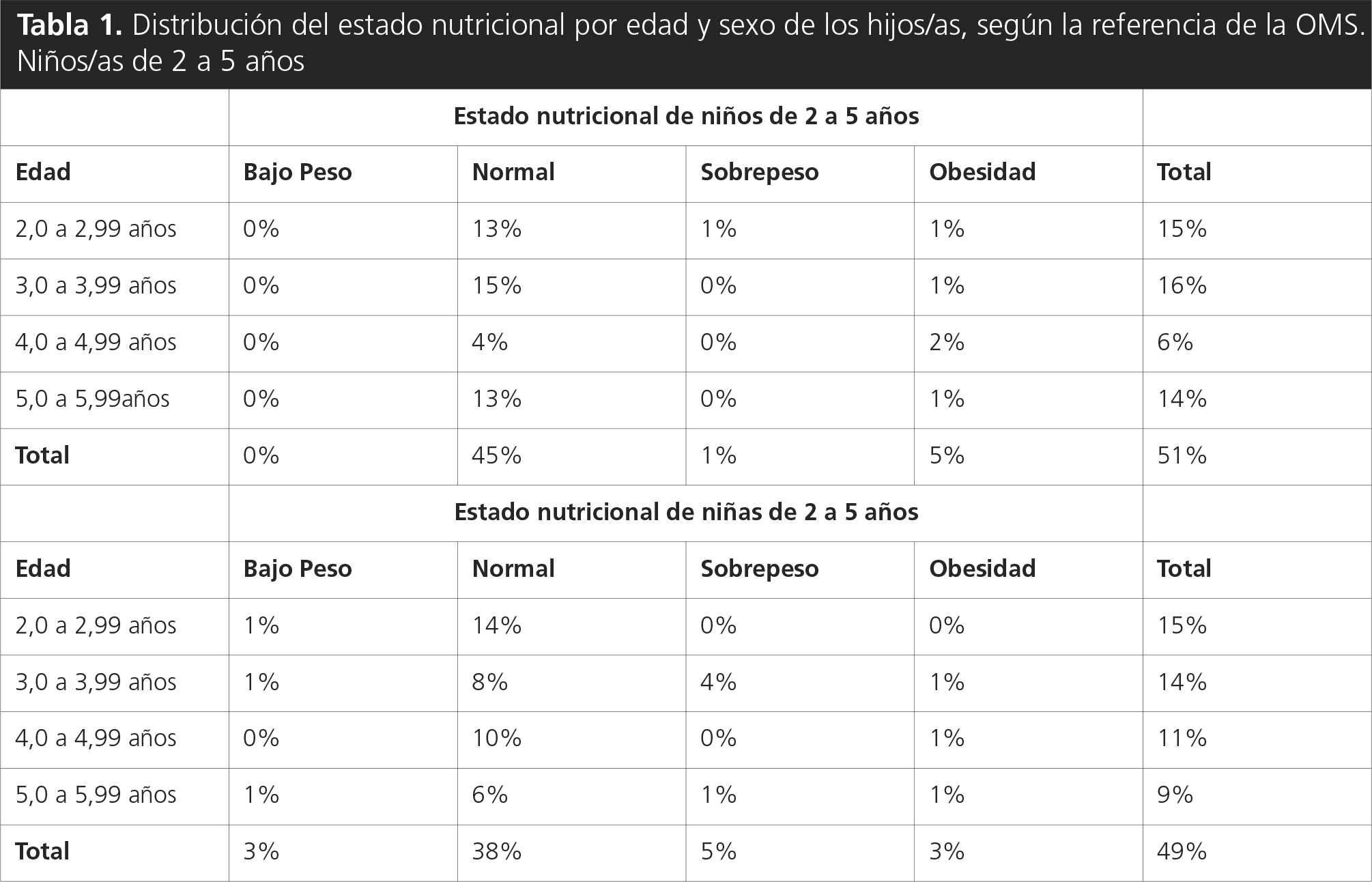Click the "Obesidad" header in the boys' table
1372x882 pixels.
(x=982, y=173)
